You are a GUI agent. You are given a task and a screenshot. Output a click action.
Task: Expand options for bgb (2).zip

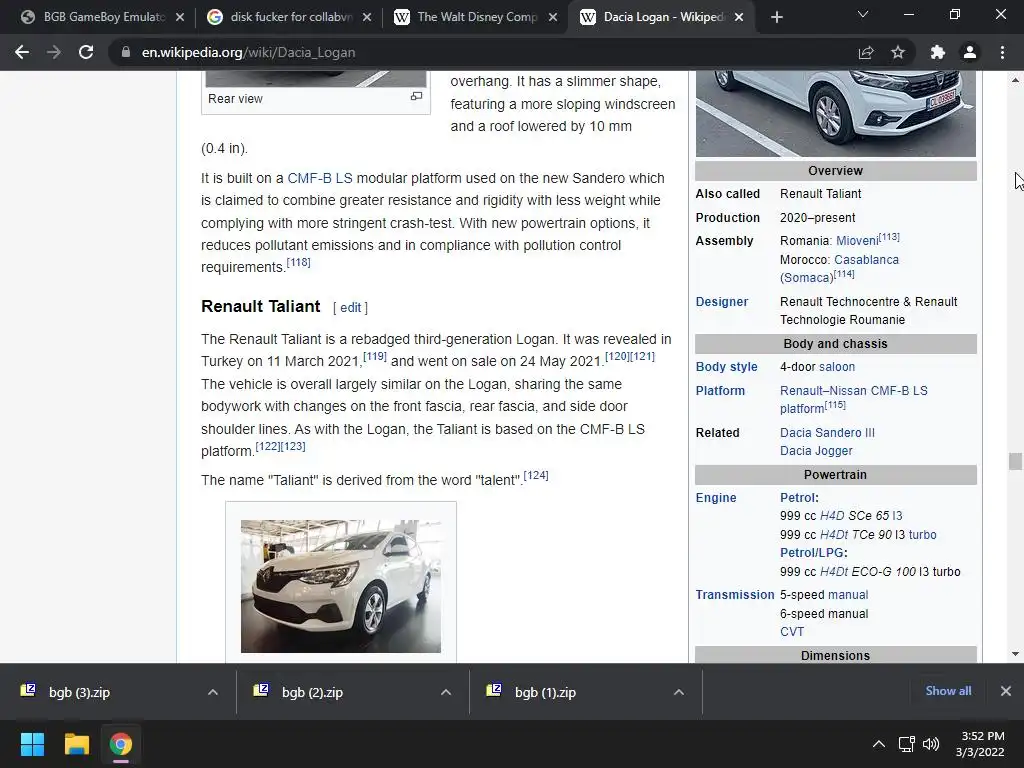[446, 692]
